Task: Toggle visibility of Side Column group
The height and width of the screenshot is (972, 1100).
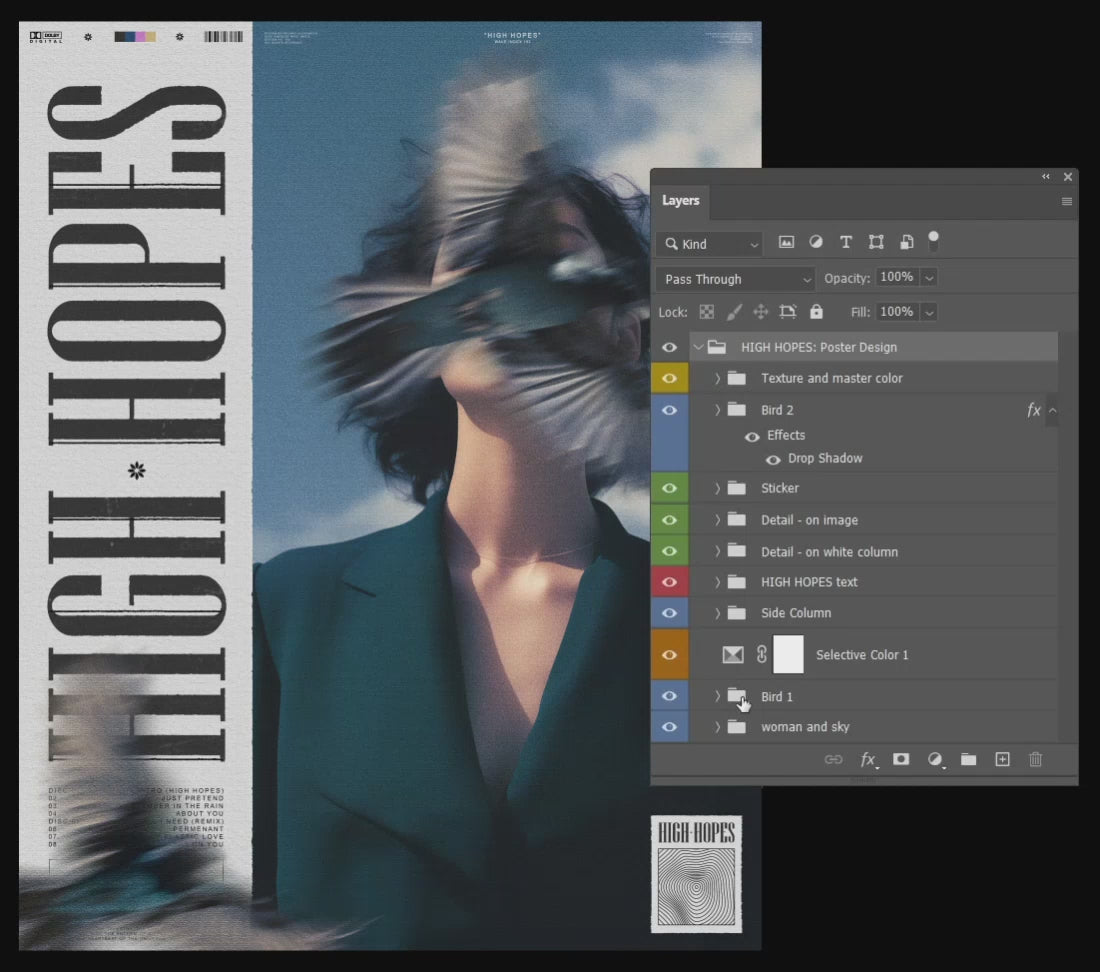Action: 669,613
